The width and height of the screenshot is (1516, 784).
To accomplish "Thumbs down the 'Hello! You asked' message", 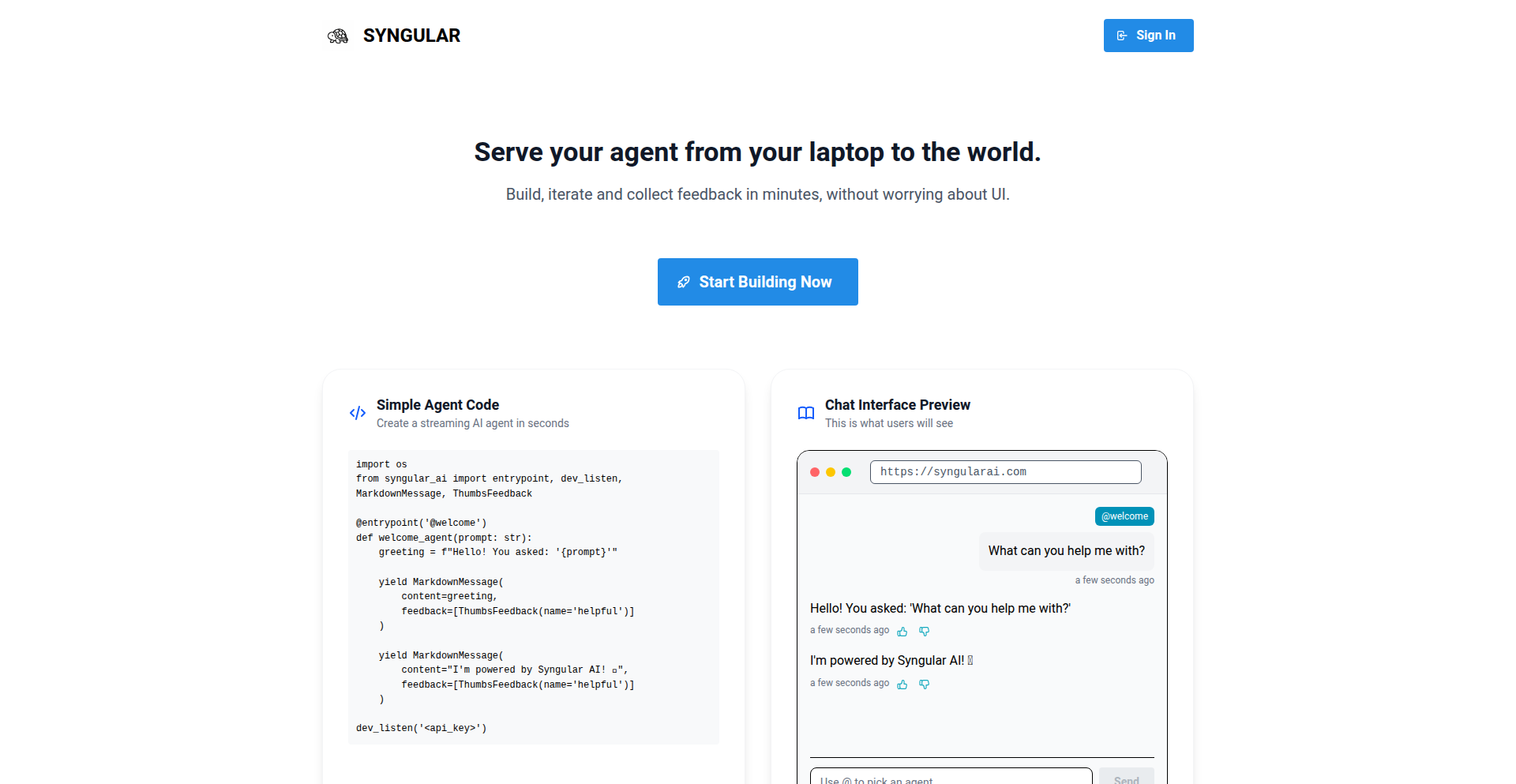I will point(924,631).
